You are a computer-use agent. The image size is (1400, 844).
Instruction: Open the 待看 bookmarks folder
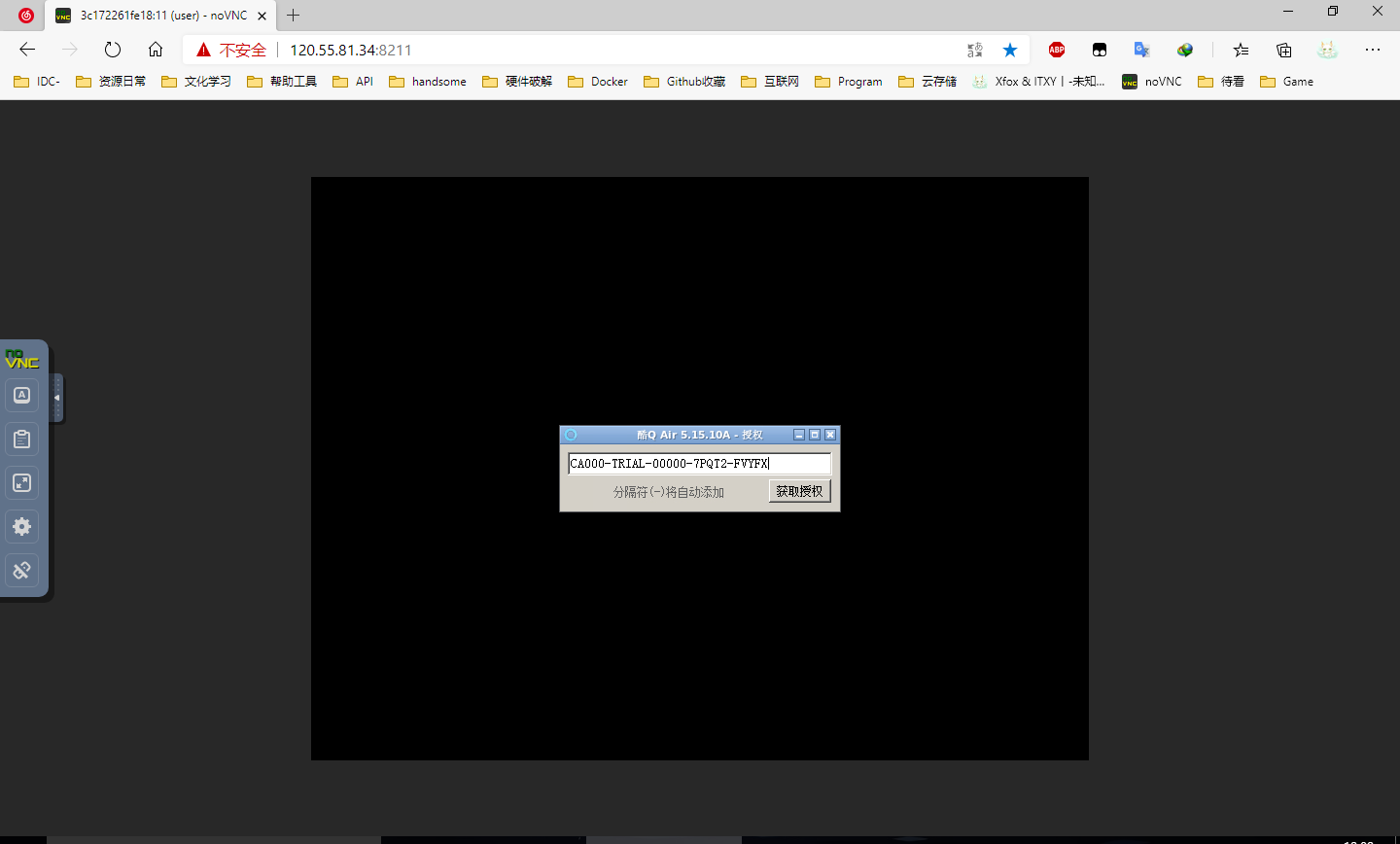[x=1221, y=82]
